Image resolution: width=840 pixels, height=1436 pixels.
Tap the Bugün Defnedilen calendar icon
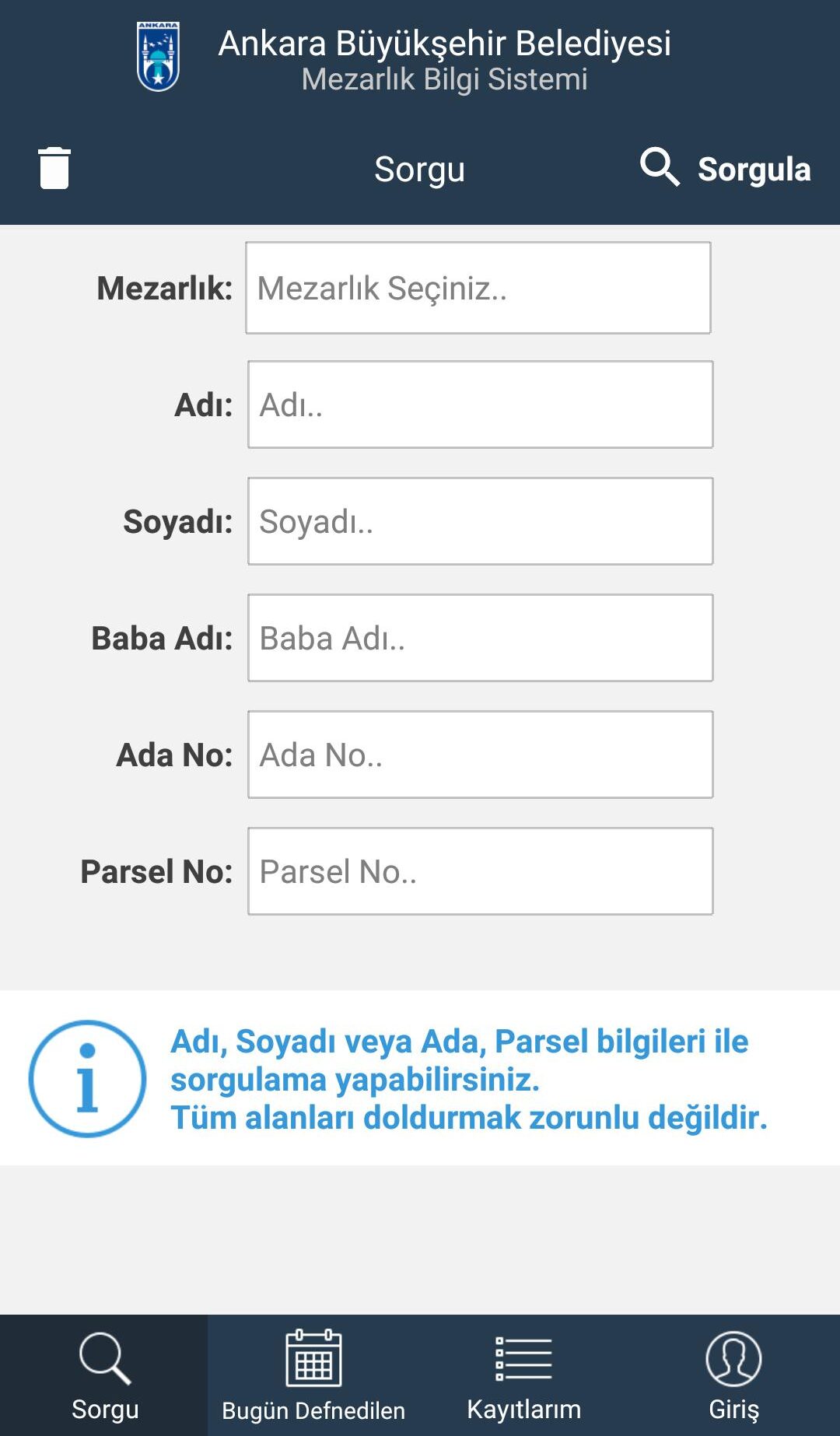click(313, 1358)
